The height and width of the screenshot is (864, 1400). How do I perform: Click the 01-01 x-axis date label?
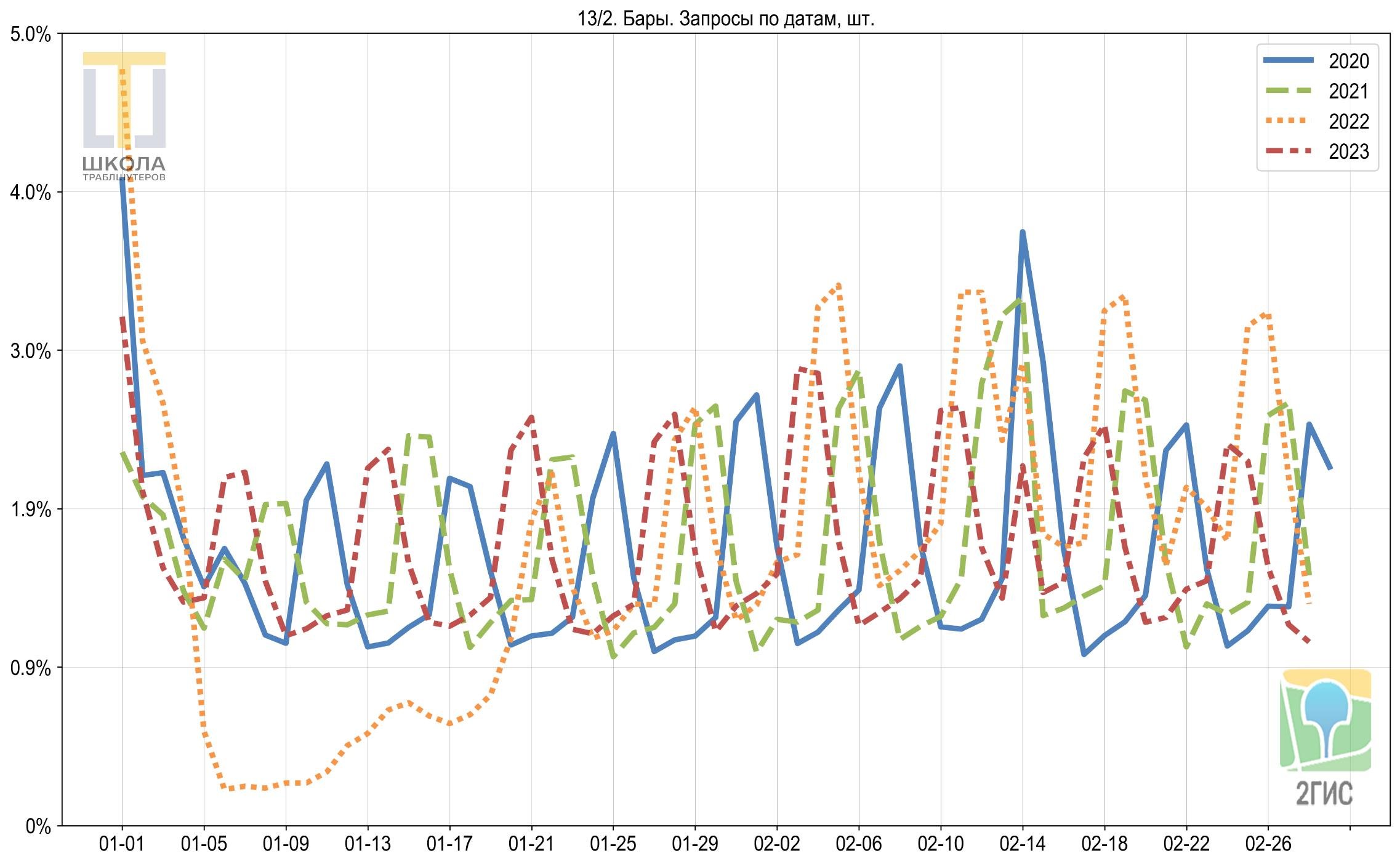[122, 844]
